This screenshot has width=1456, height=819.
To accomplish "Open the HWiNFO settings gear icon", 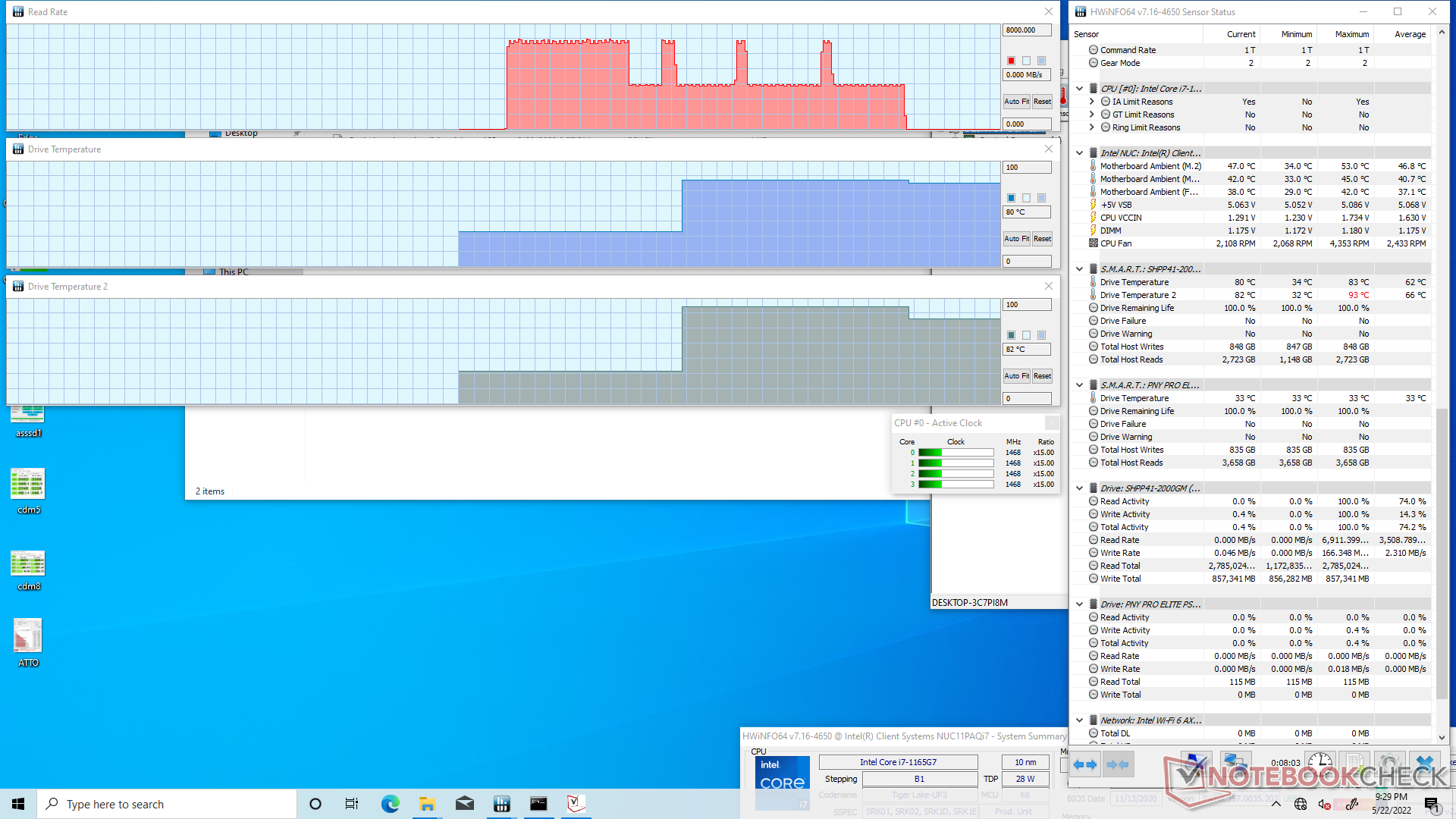I will (x=1389, y=763).
